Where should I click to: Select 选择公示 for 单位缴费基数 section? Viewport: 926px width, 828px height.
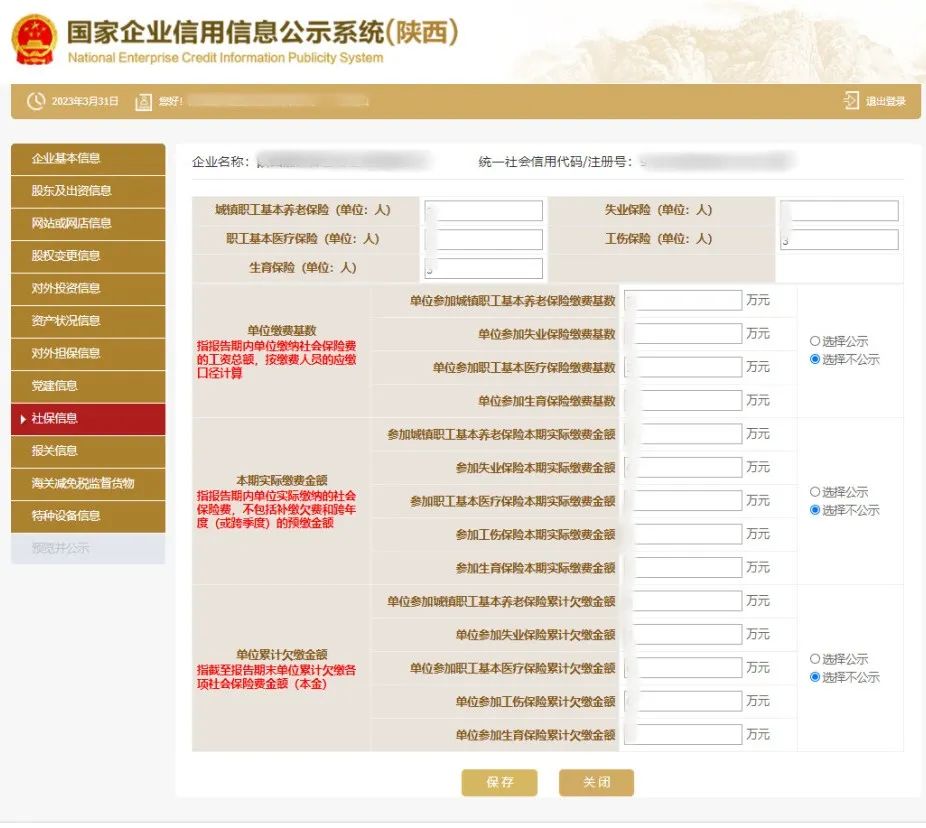point(815,341)
